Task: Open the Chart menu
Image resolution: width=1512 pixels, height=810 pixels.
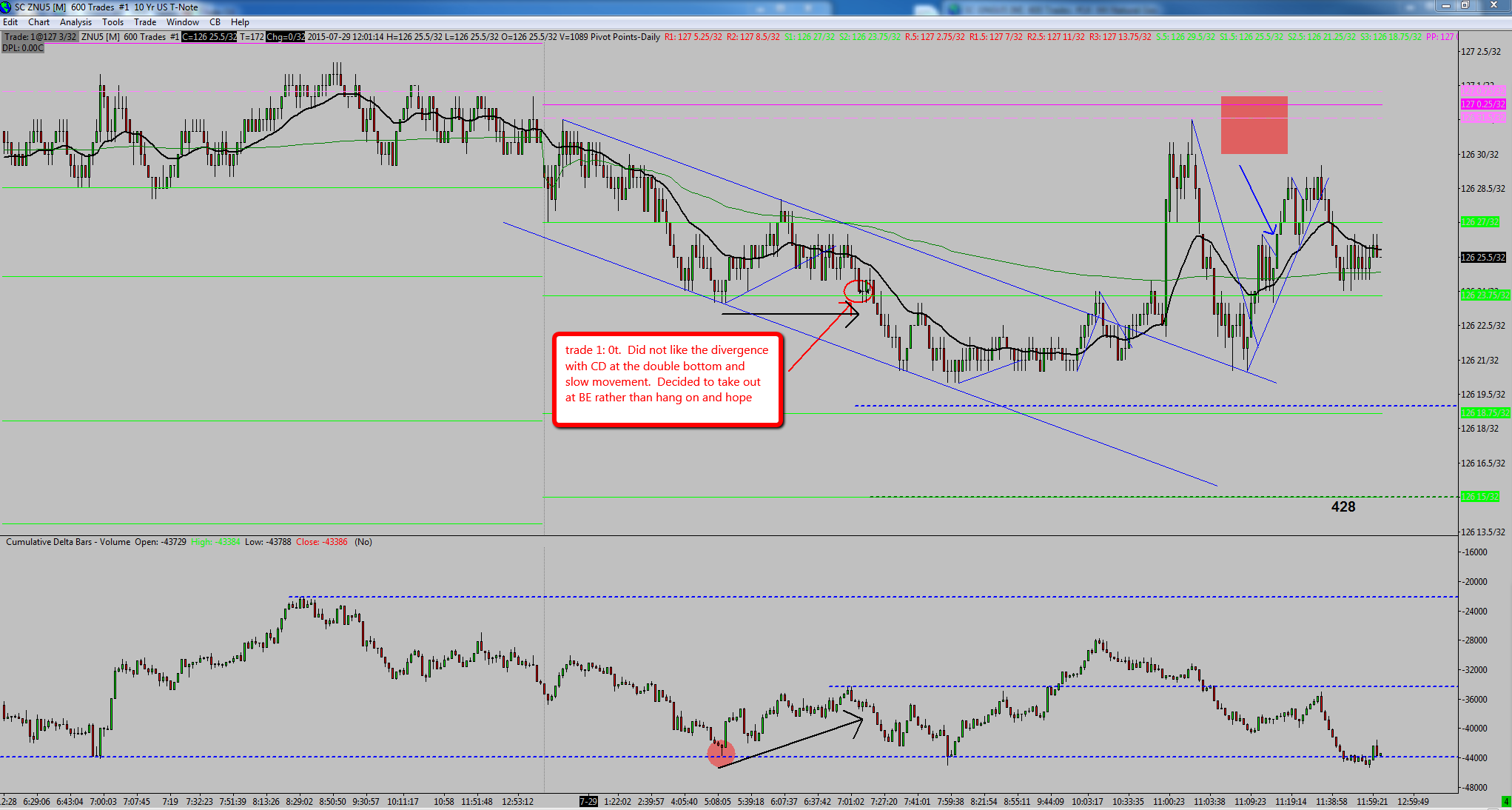Action: [x=38, y=22]
